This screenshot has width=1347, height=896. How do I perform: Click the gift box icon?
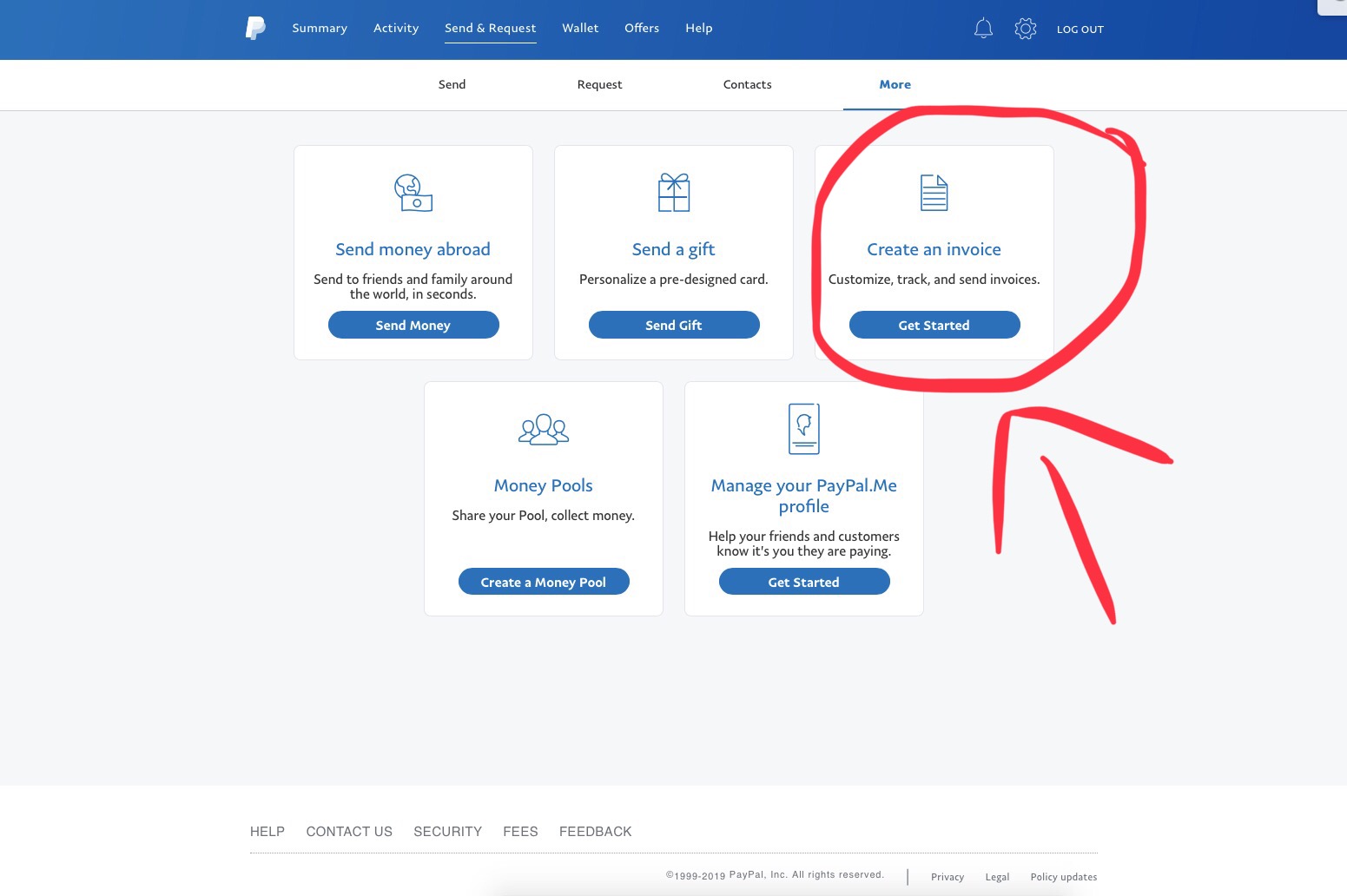(x=674, y=193)
